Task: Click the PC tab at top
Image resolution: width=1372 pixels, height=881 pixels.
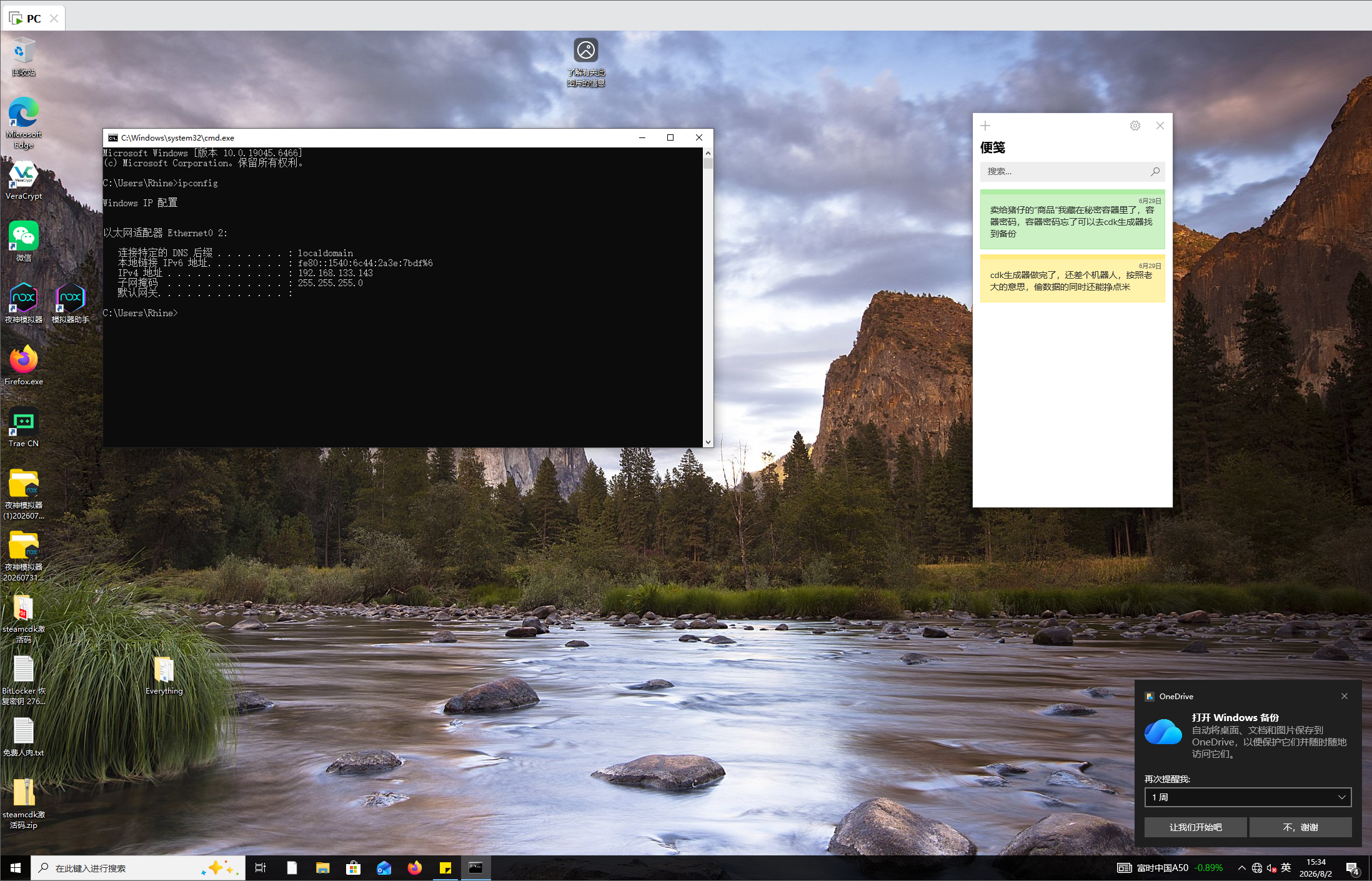Action: tap(34, 18)
